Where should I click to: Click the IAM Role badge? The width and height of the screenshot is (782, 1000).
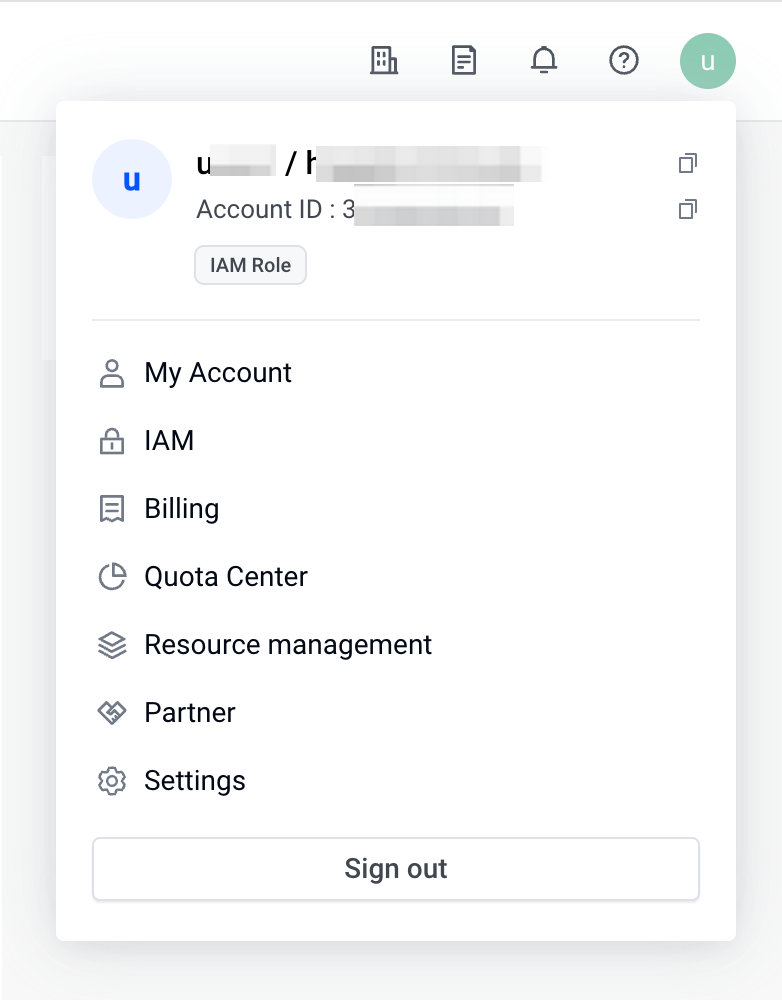[250, 265]
